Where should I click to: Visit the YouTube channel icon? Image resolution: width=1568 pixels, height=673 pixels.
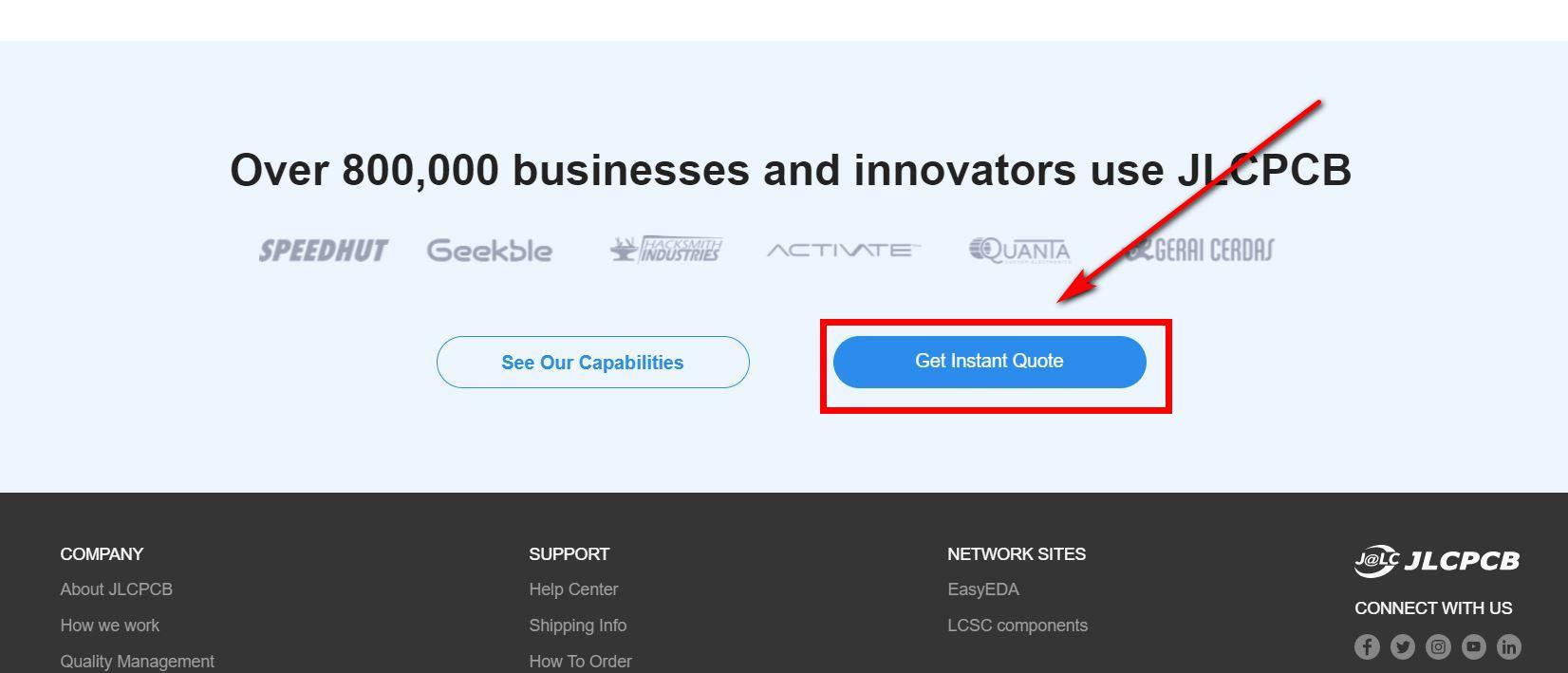(1473, 646)
